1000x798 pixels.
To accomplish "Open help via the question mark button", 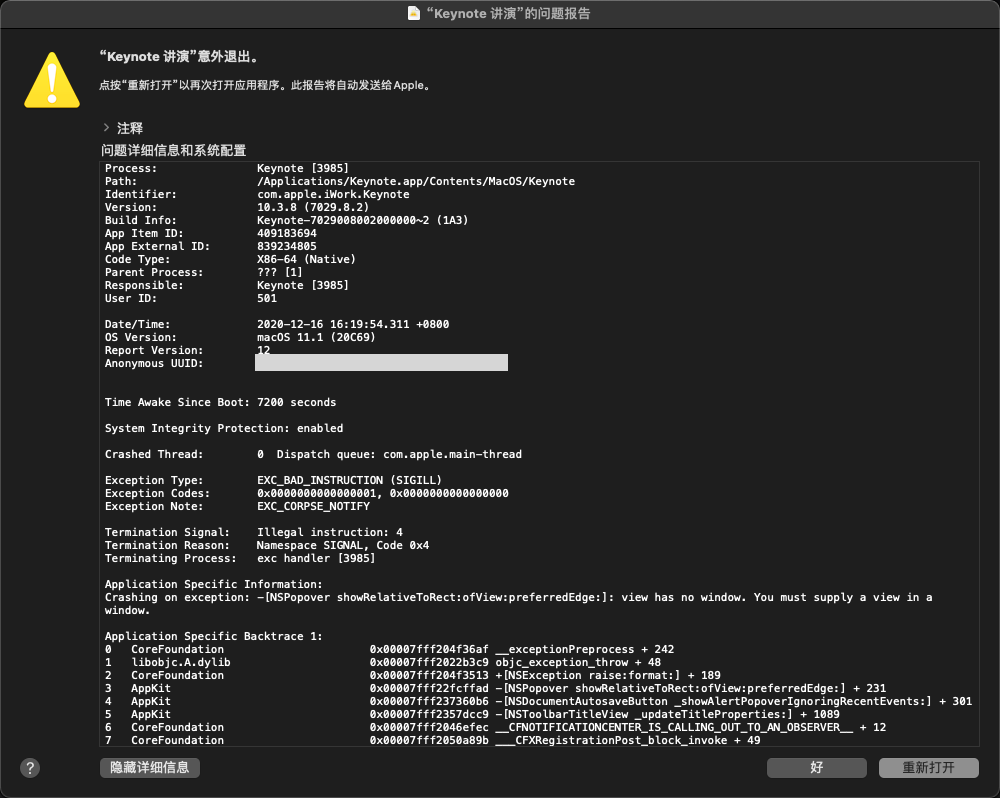I will (x=30, y=768).
